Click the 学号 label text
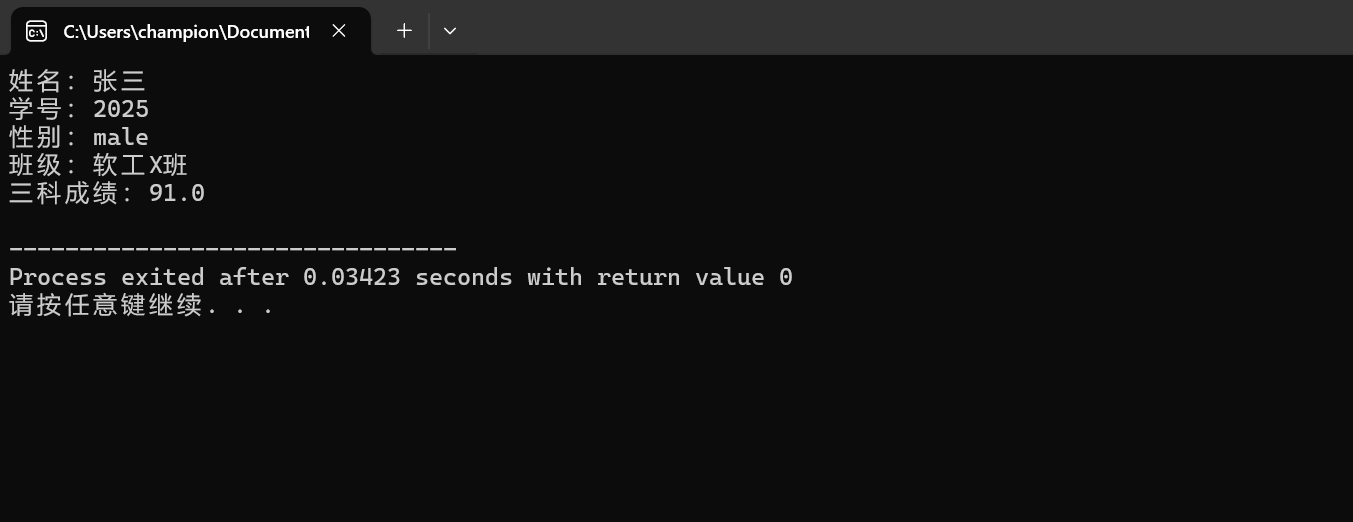Image resolution: width=1353 pixels, height=522 pixels. coord(36,109)
